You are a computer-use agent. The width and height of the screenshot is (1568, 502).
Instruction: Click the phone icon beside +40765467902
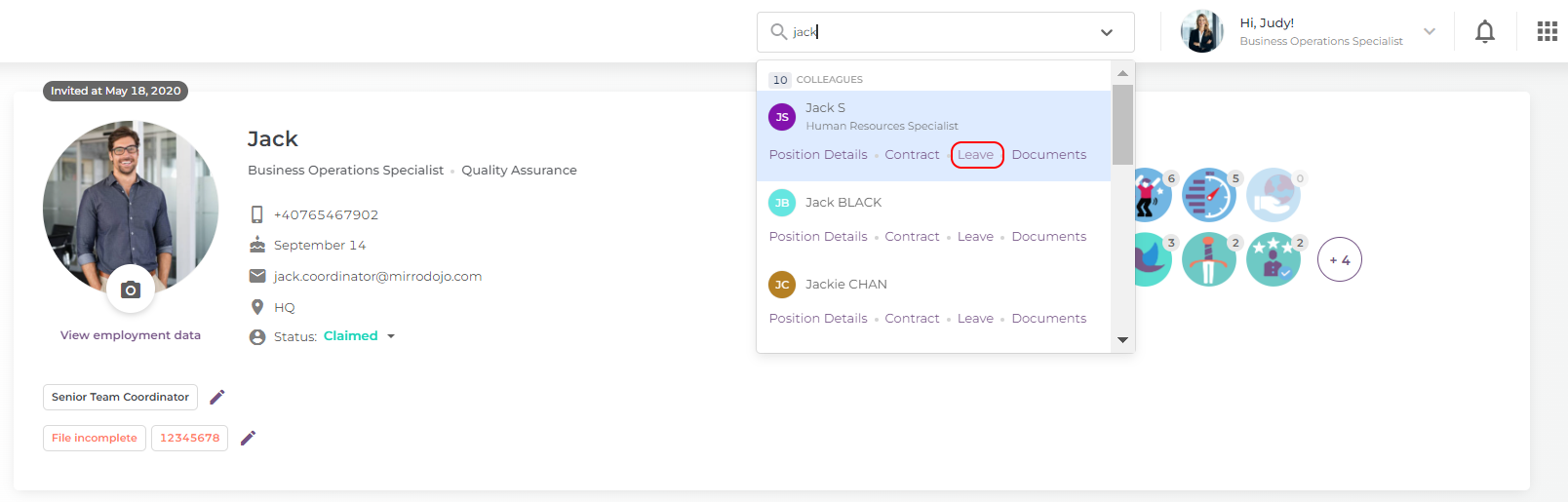[257, 214]
